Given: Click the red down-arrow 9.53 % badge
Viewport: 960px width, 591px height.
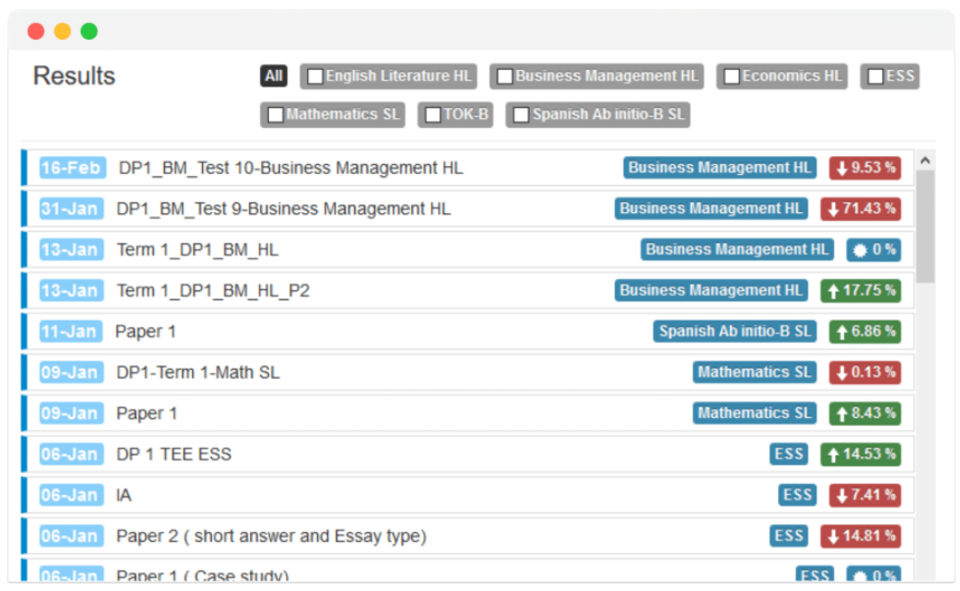Looking at the screenshot, I should coord(865,168).
